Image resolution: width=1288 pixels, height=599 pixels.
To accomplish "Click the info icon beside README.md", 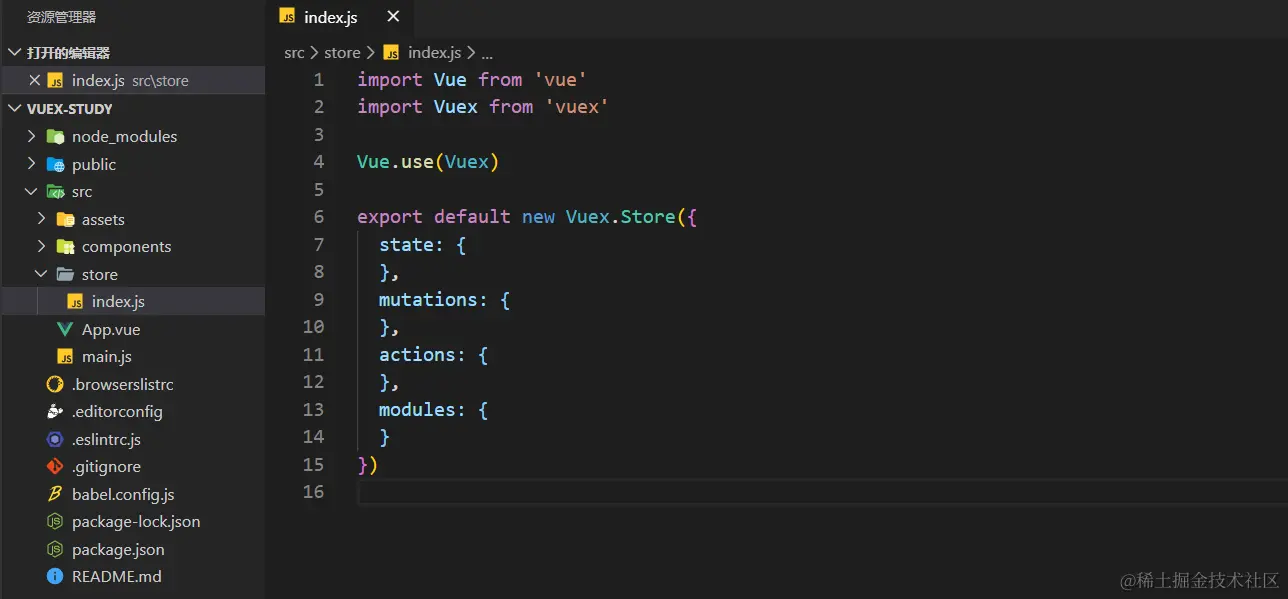I will click(x=55, y=576).
